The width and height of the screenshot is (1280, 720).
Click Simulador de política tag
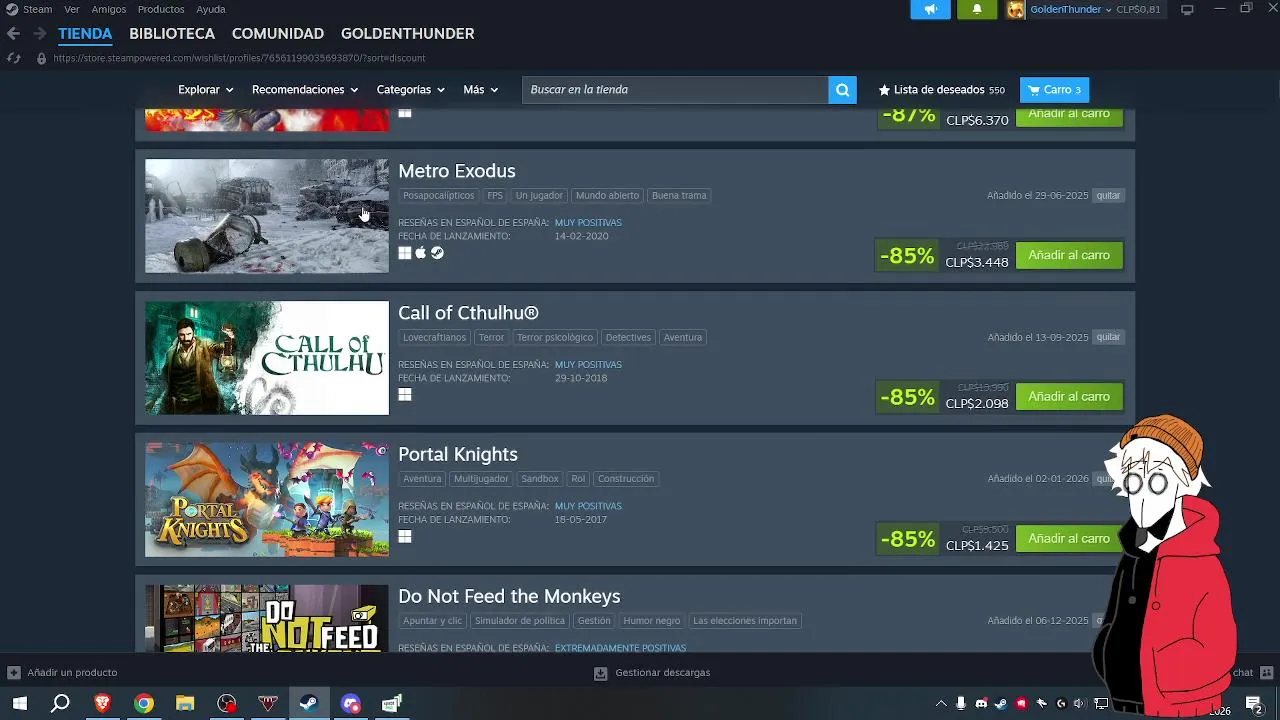(x=520, y=621)
